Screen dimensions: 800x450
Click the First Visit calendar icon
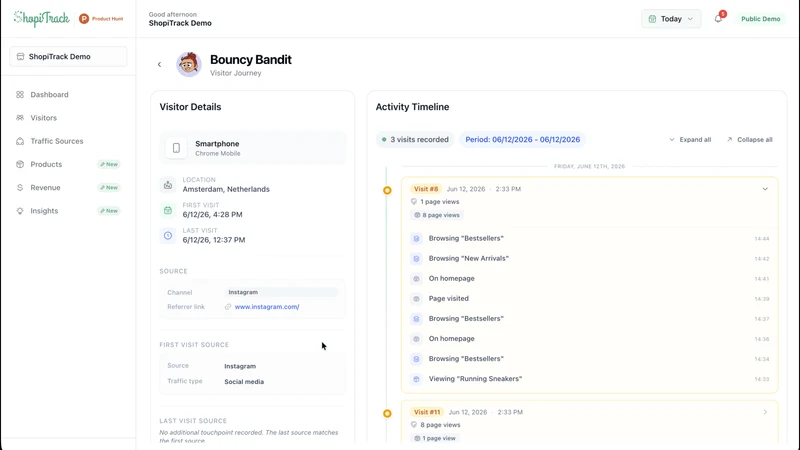tap(168, 210)
